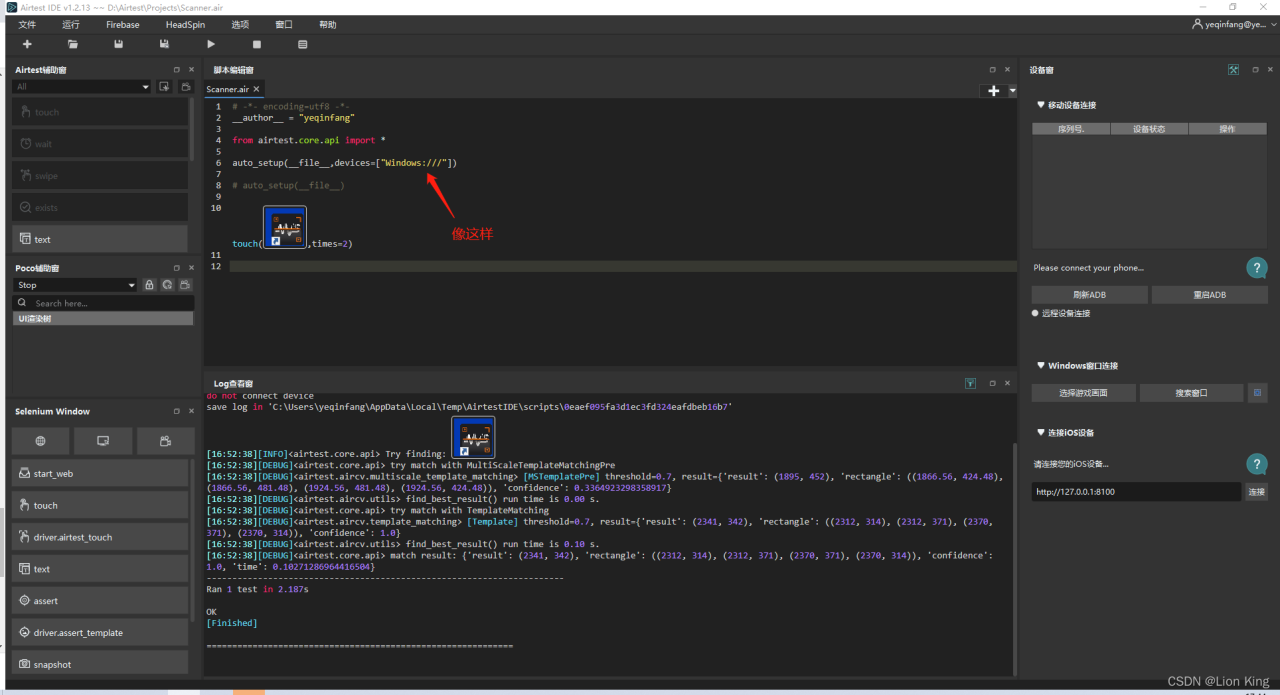Click the Poco refresh inspector icon
1280x695 pixels.
(x=168, y=285)
